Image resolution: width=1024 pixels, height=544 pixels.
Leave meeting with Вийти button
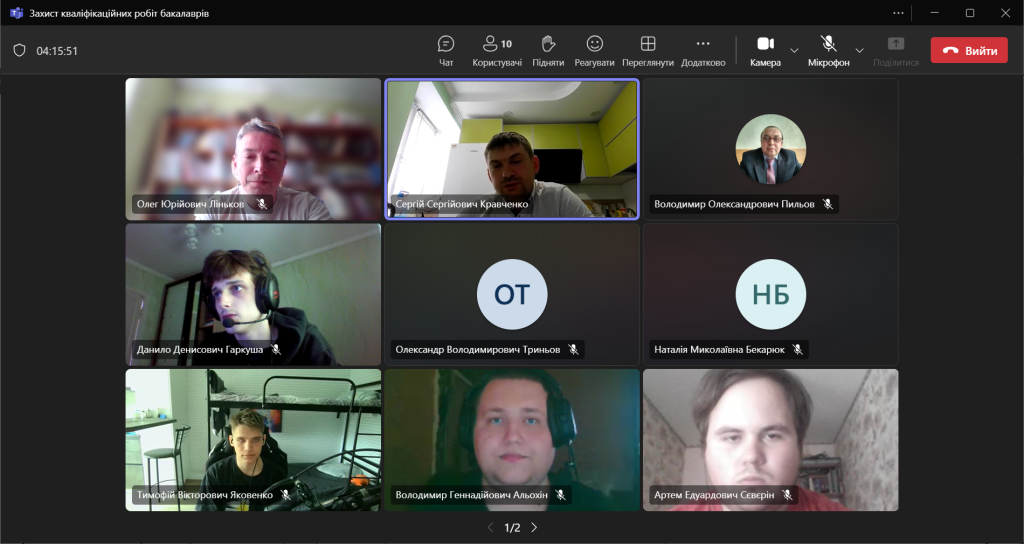(x=969, y=50)
